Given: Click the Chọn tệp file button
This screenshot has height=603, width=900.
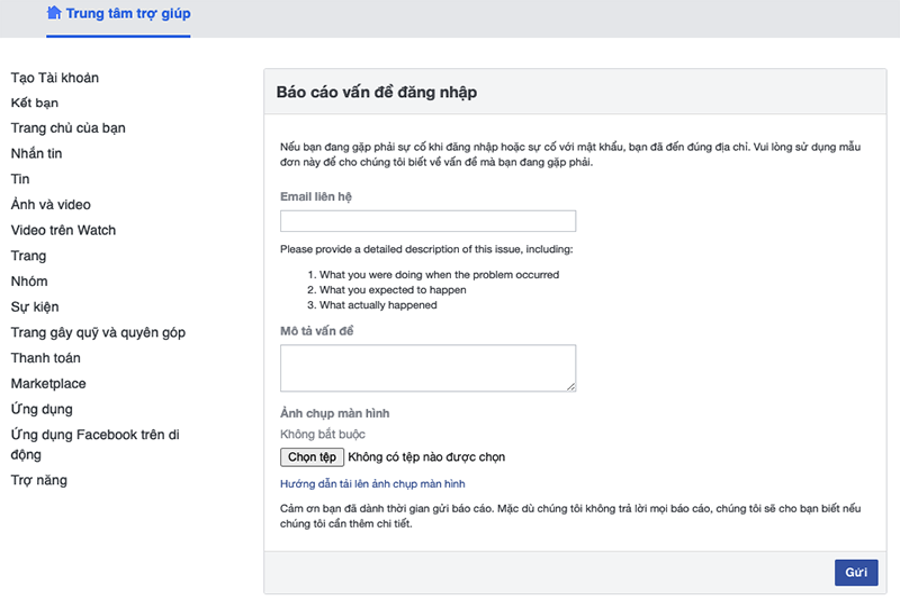Looking at the screenshot, I should [x=312, y=457].
